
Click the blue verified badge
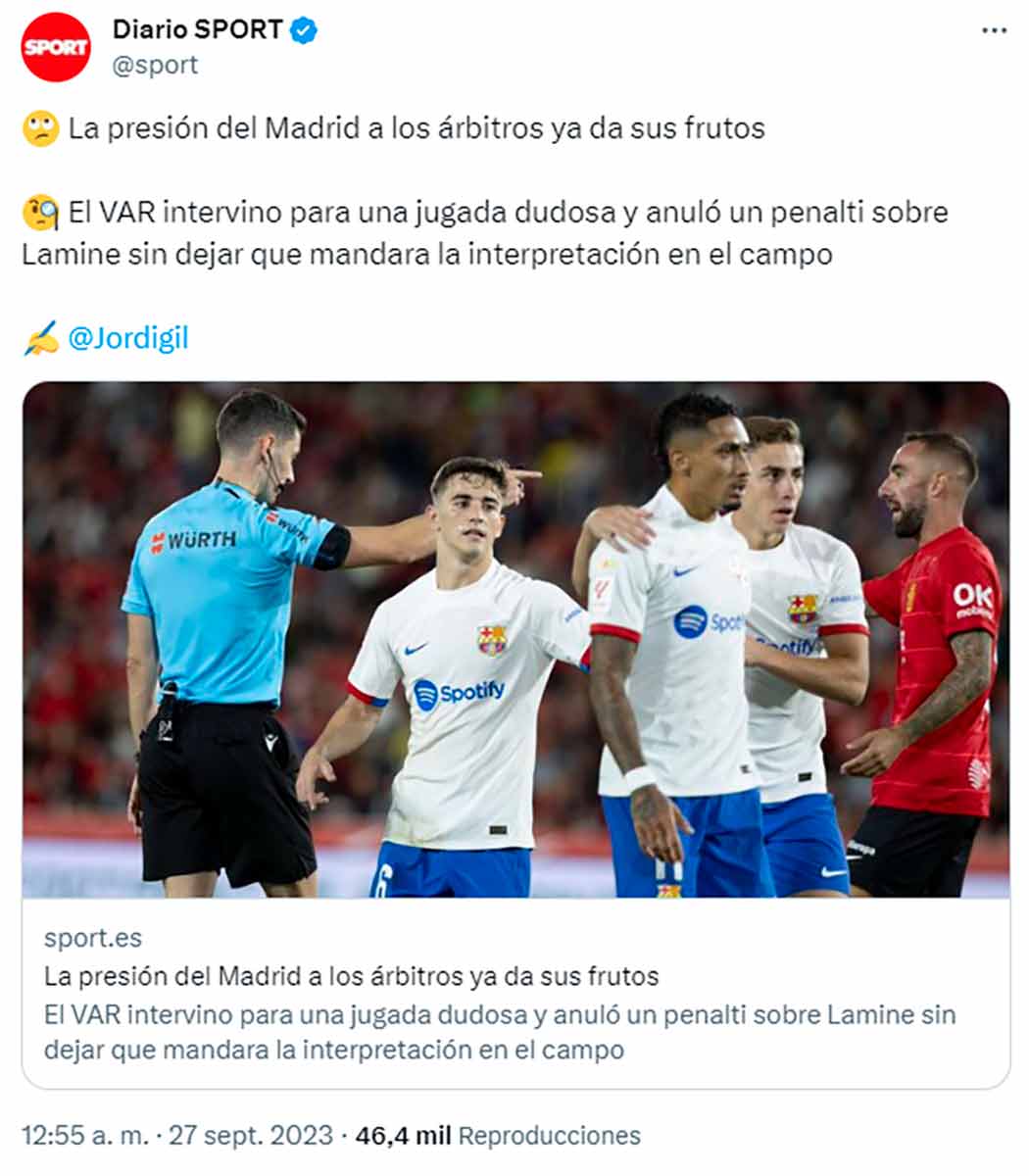[x=304, y=30]
